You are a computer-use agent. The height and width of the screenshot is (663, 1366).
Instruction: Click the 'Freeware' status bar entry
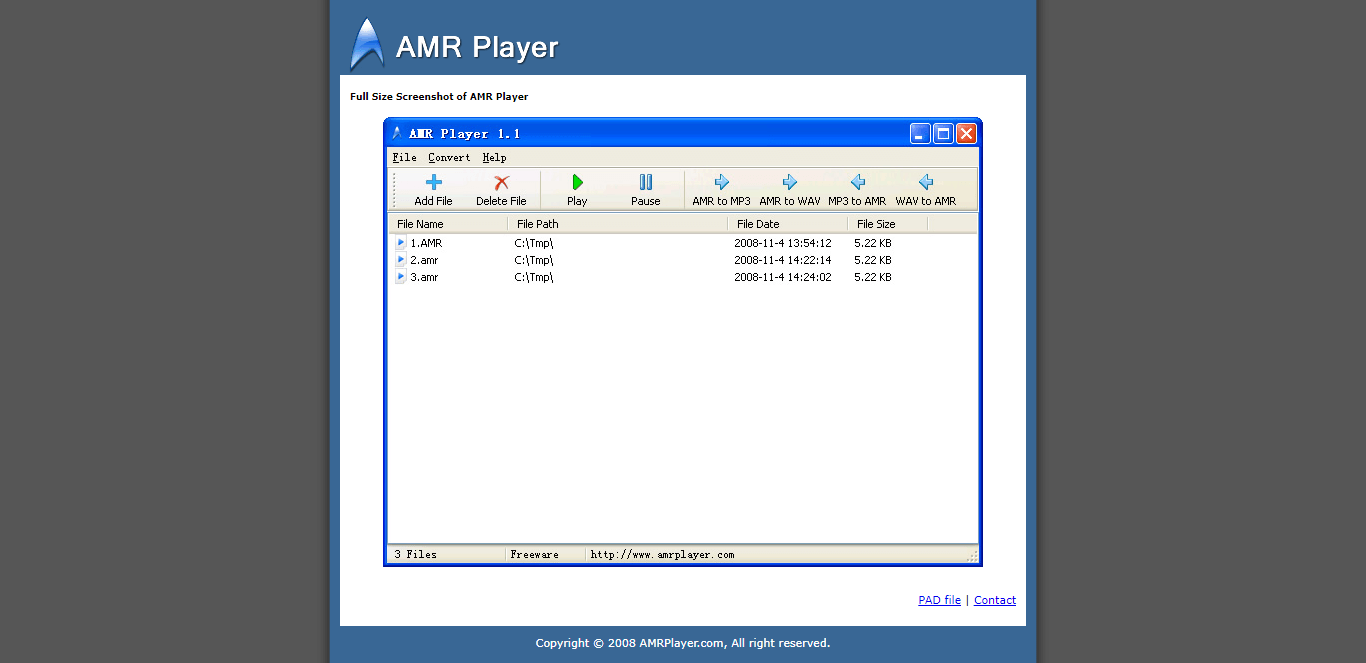pos(534,554)
